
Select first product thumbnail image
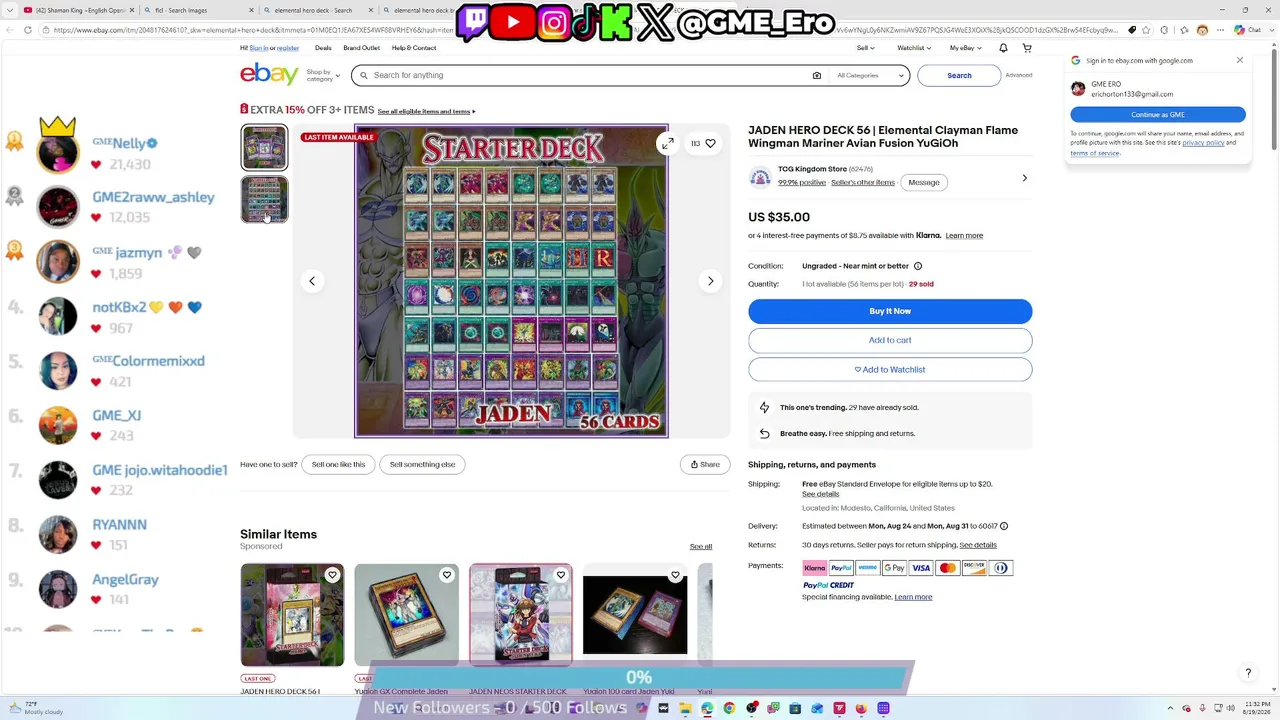tap(264, 148)
